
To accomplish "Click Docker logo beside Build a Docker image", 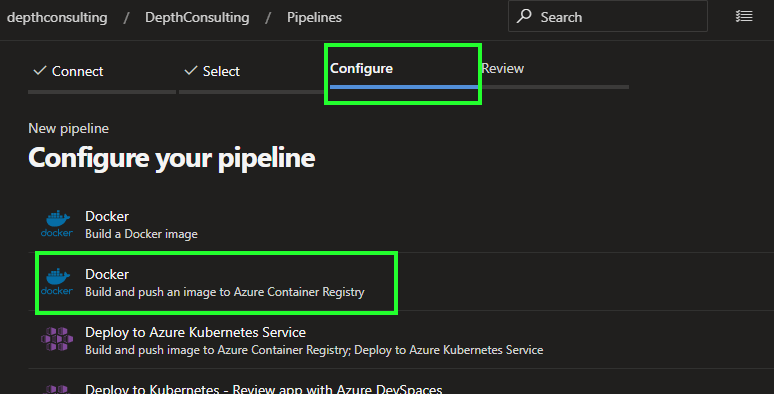I will tap(57, 224).
